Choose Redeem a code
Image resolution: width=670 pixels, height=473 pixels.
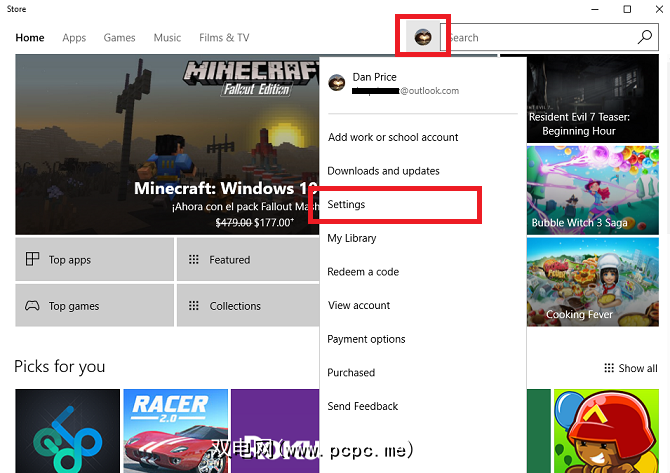pos(363,272)
